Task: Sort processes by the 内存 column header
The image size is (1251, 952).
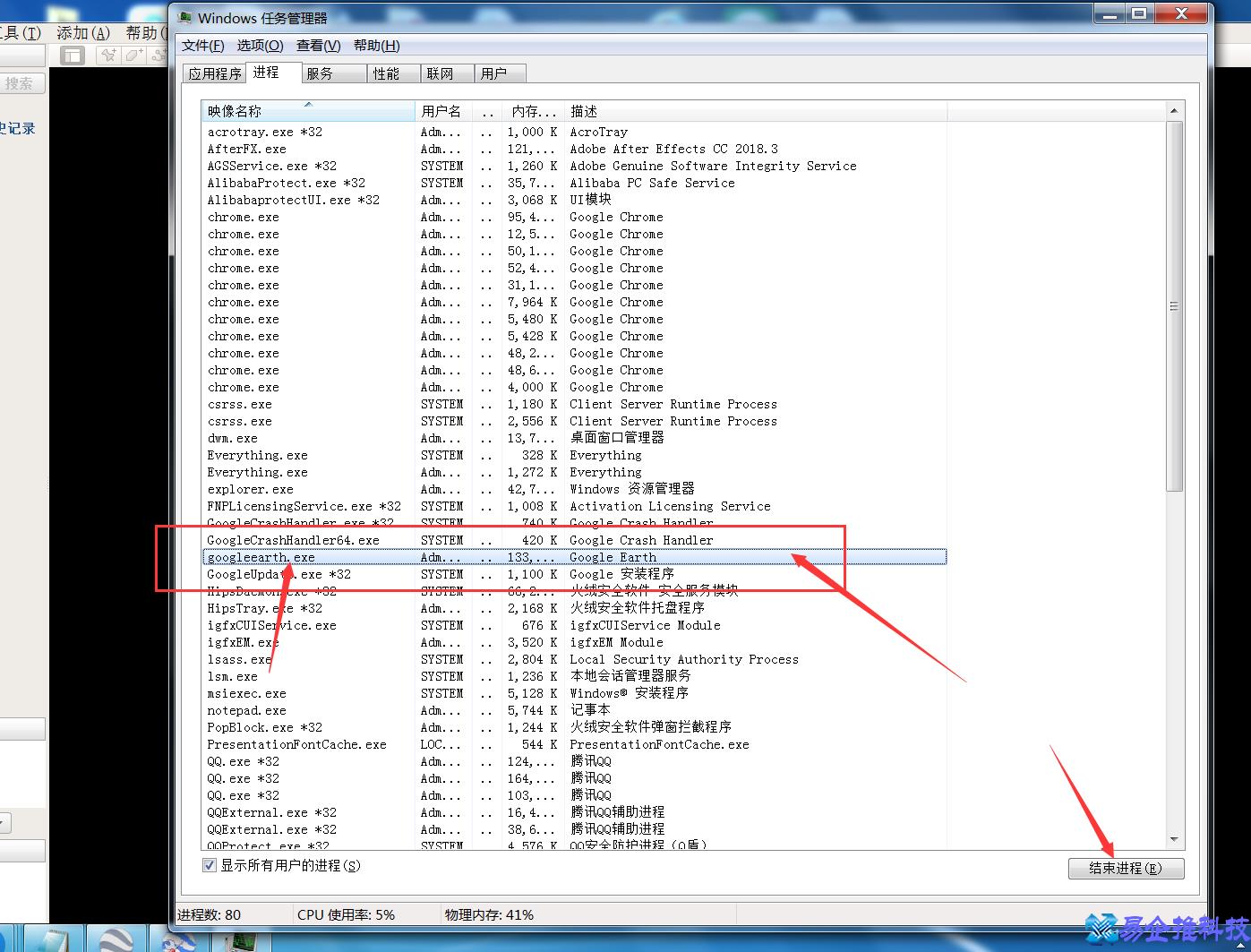Action: point(533,111)
